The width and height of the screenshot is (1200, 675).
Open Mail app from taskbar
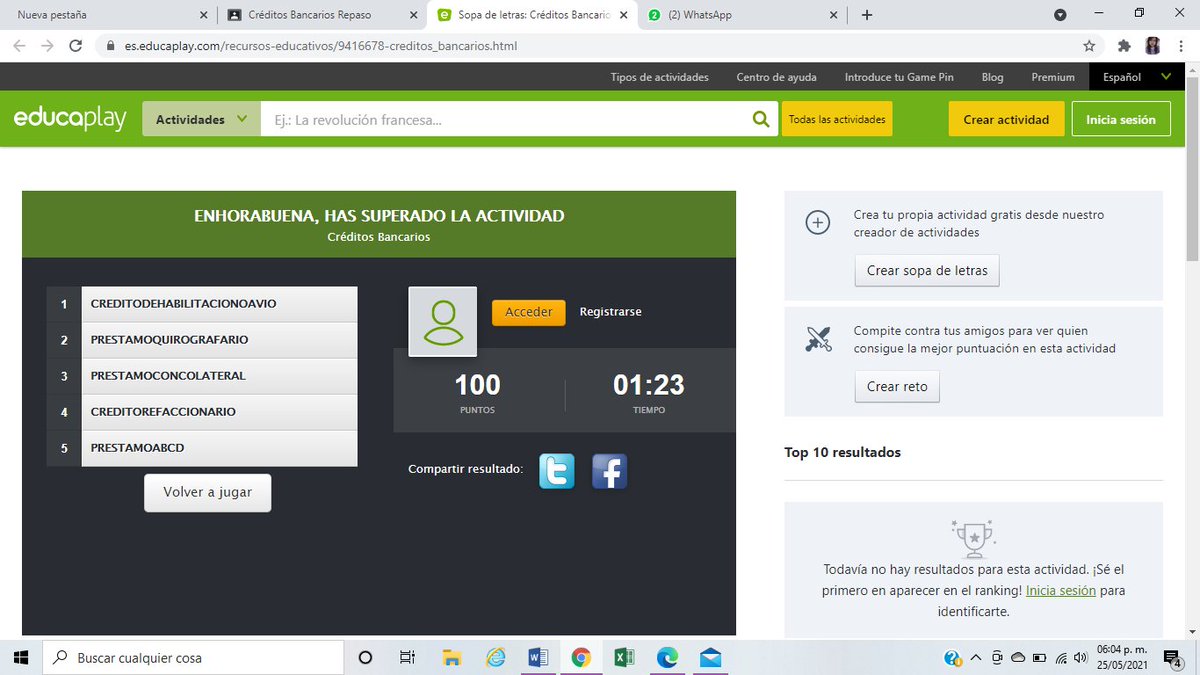(x=711, y=657)
